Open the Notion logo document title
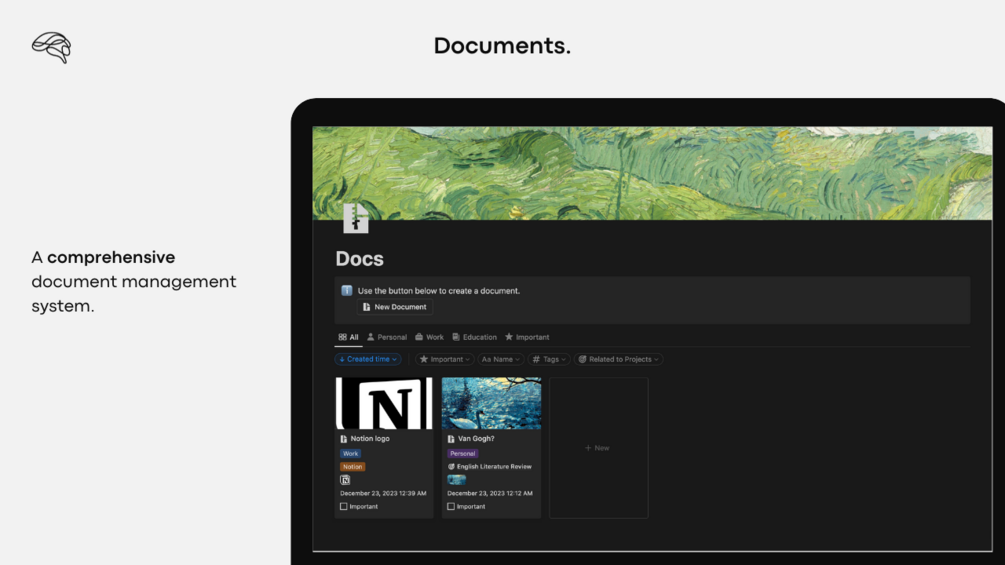The image size is (1005, 565). (370, 439)
